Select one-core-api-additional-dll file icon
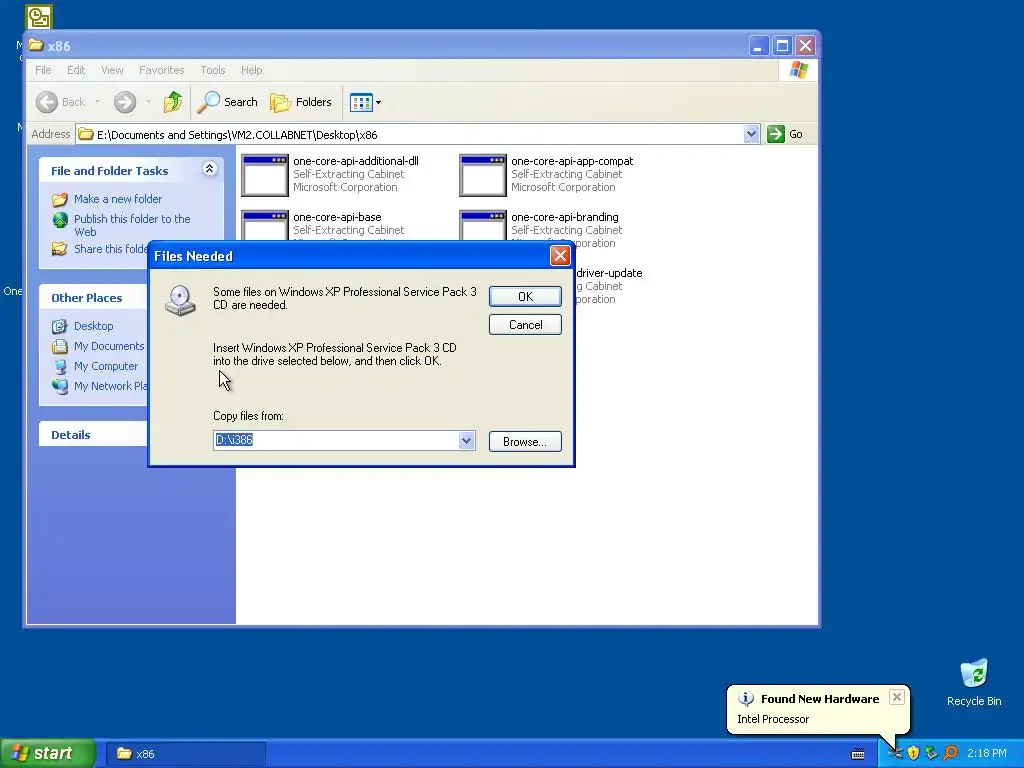Screen dimensions: 1024x768 click(x=264, y=175)
